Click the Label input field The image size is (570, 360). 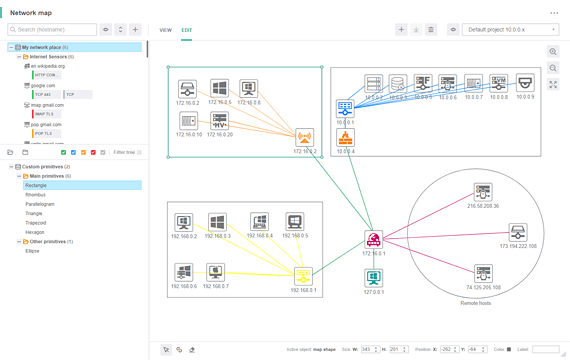(x=546, y=349)
